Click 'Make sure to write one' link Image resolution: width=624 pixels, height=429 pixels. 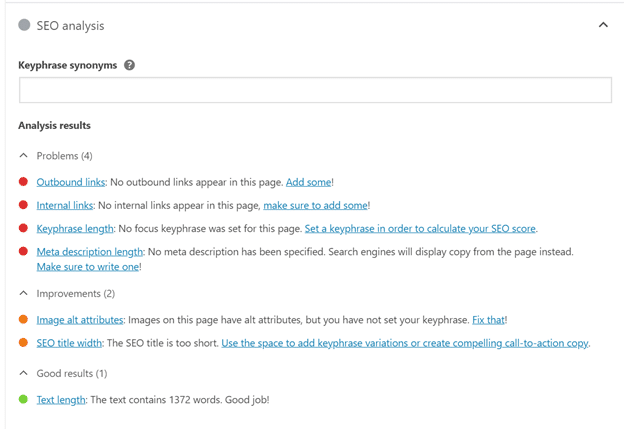(87, 267)
